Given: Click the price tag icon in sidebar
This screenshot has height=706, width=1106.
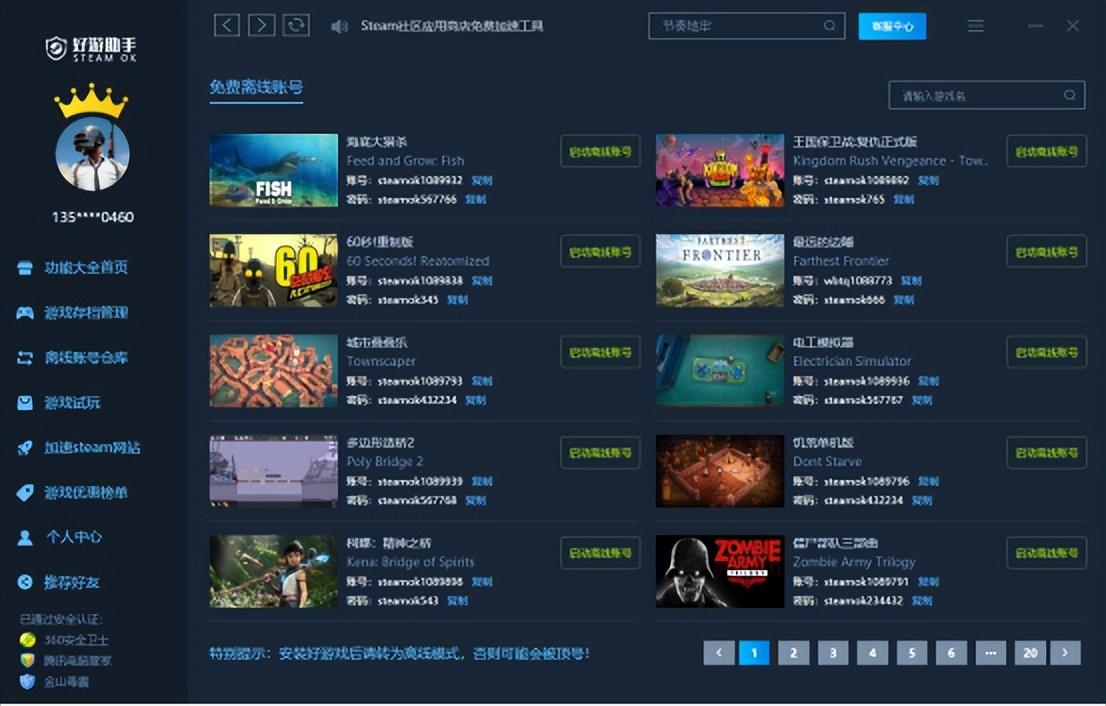Looking at the screenshot, I should (25, 493).
